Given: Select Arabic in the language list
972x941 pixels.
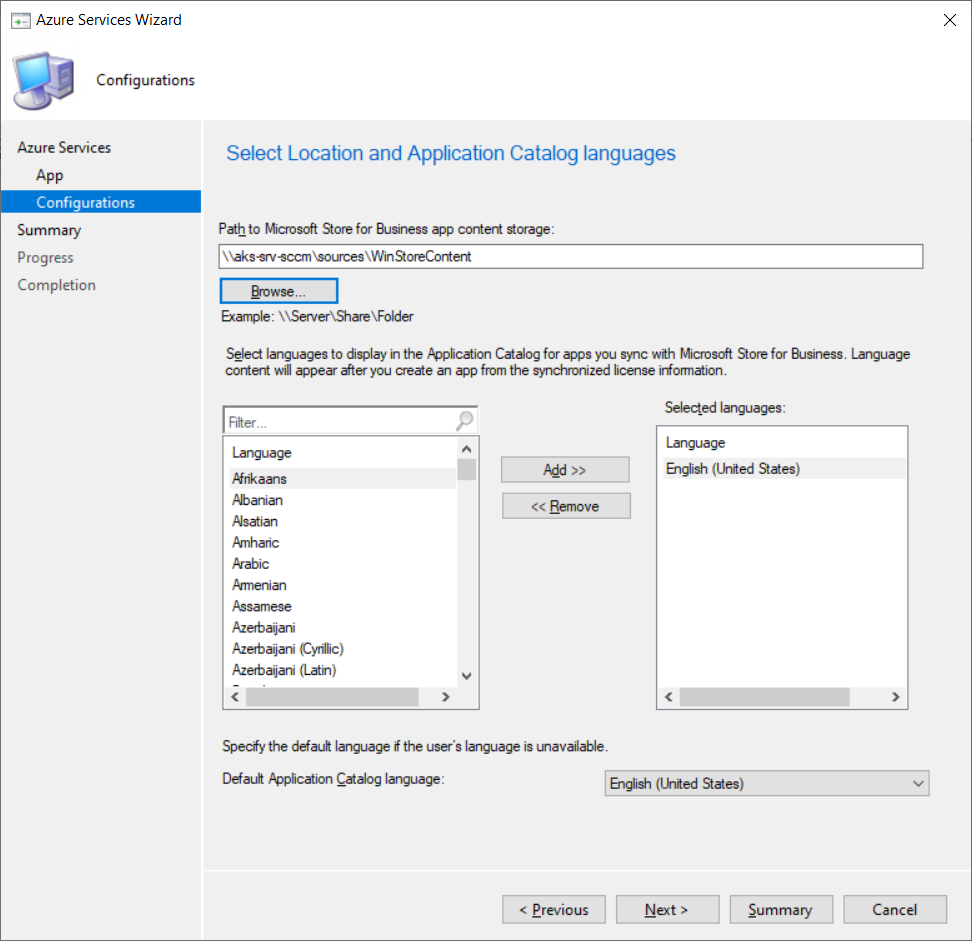Looking at the screenshot, I should pyautogui.click(x=251, y=564).
